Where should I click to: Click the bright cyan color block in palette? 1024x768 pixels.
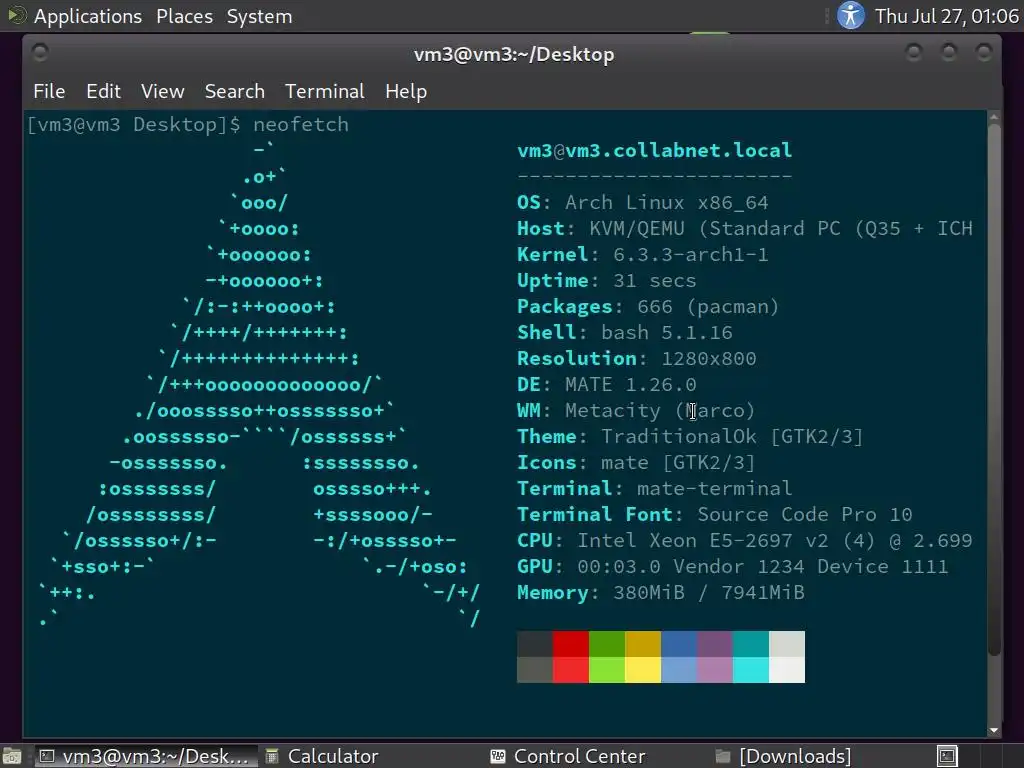[x=750, y=670]
